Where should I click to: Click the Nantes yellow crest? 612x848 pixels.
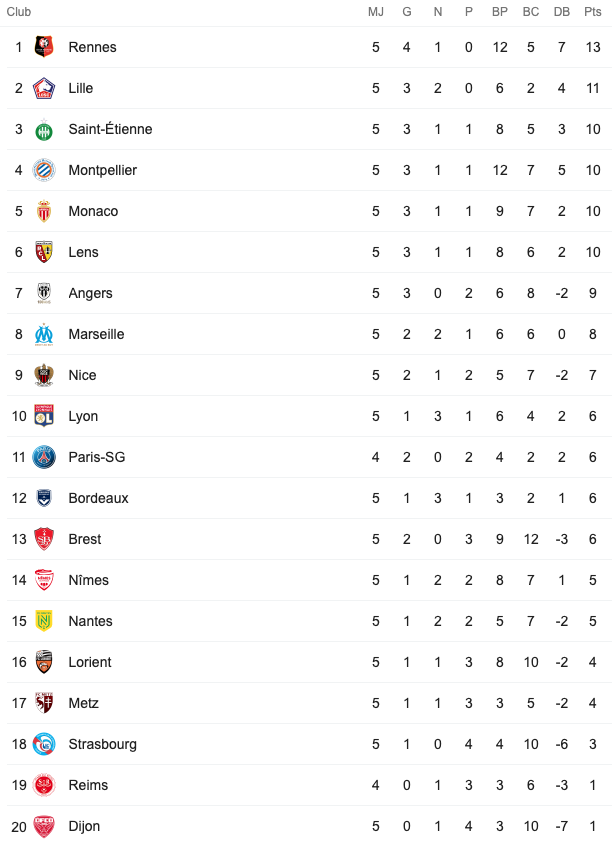coord(44,621)
